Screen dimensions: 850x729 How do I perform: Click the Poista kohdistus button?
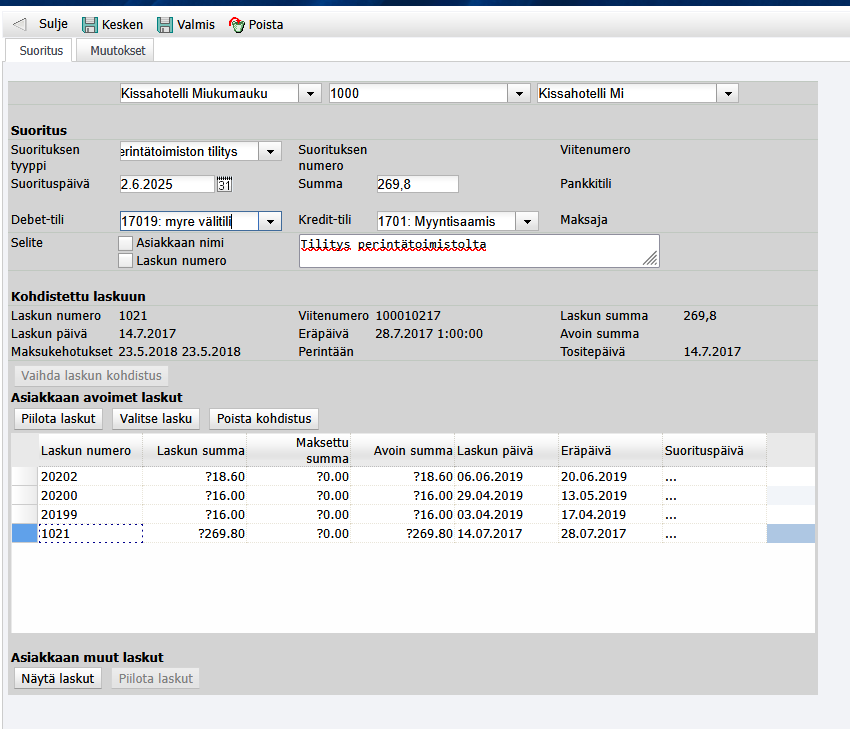[264, 419]
